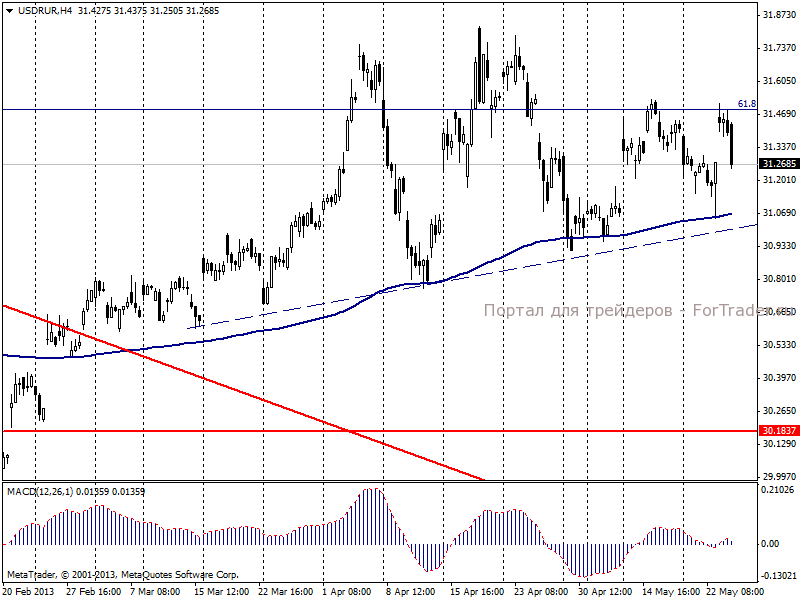The width and height of the screenshot is (800, 600).
Task: Click price scale value 31.6050
Action: 779,81
